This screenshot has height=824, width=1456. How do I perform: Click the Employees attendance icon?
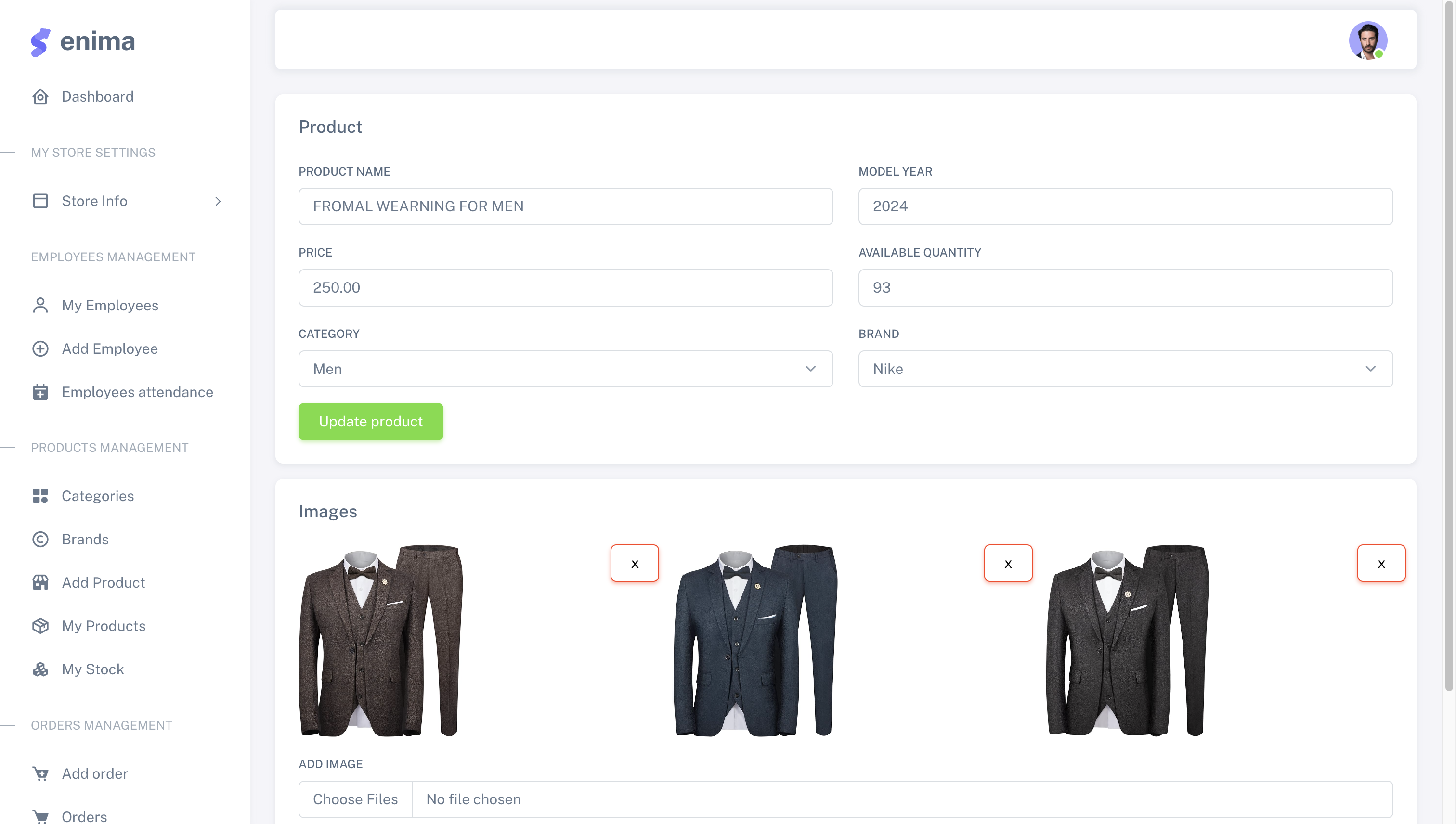click(x=40, y=391)
